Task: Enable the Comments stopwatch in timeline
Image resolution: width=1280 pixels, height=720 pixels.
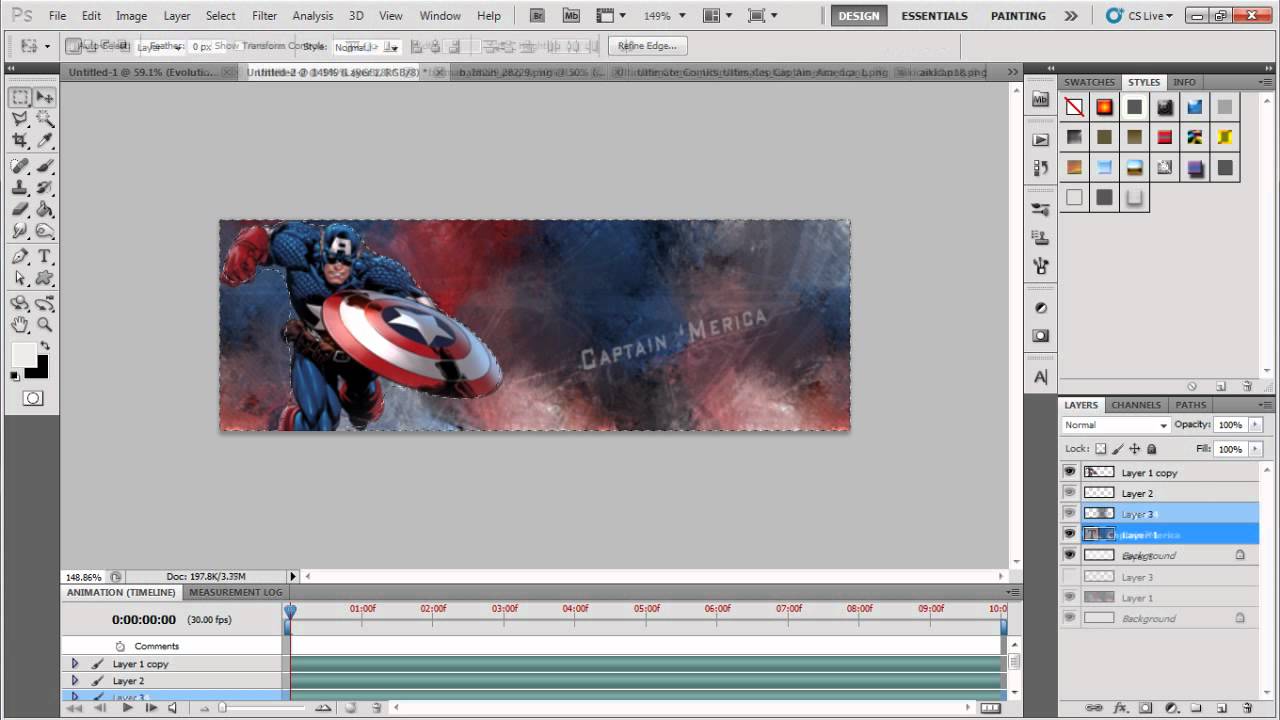Action: coord(120,646)
